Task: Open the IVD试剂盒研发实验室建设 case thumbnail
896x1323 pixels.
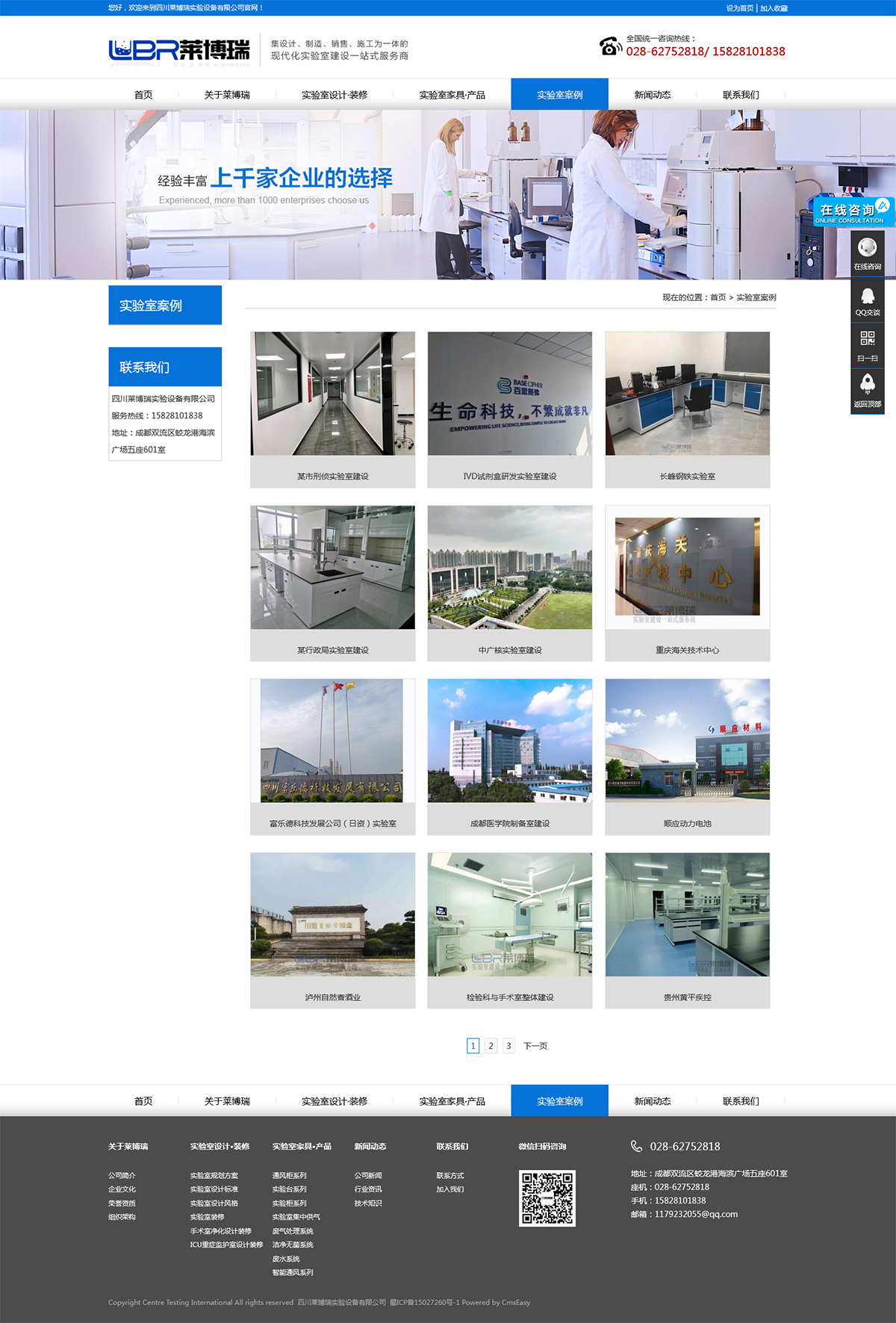Action: [510, 394]
